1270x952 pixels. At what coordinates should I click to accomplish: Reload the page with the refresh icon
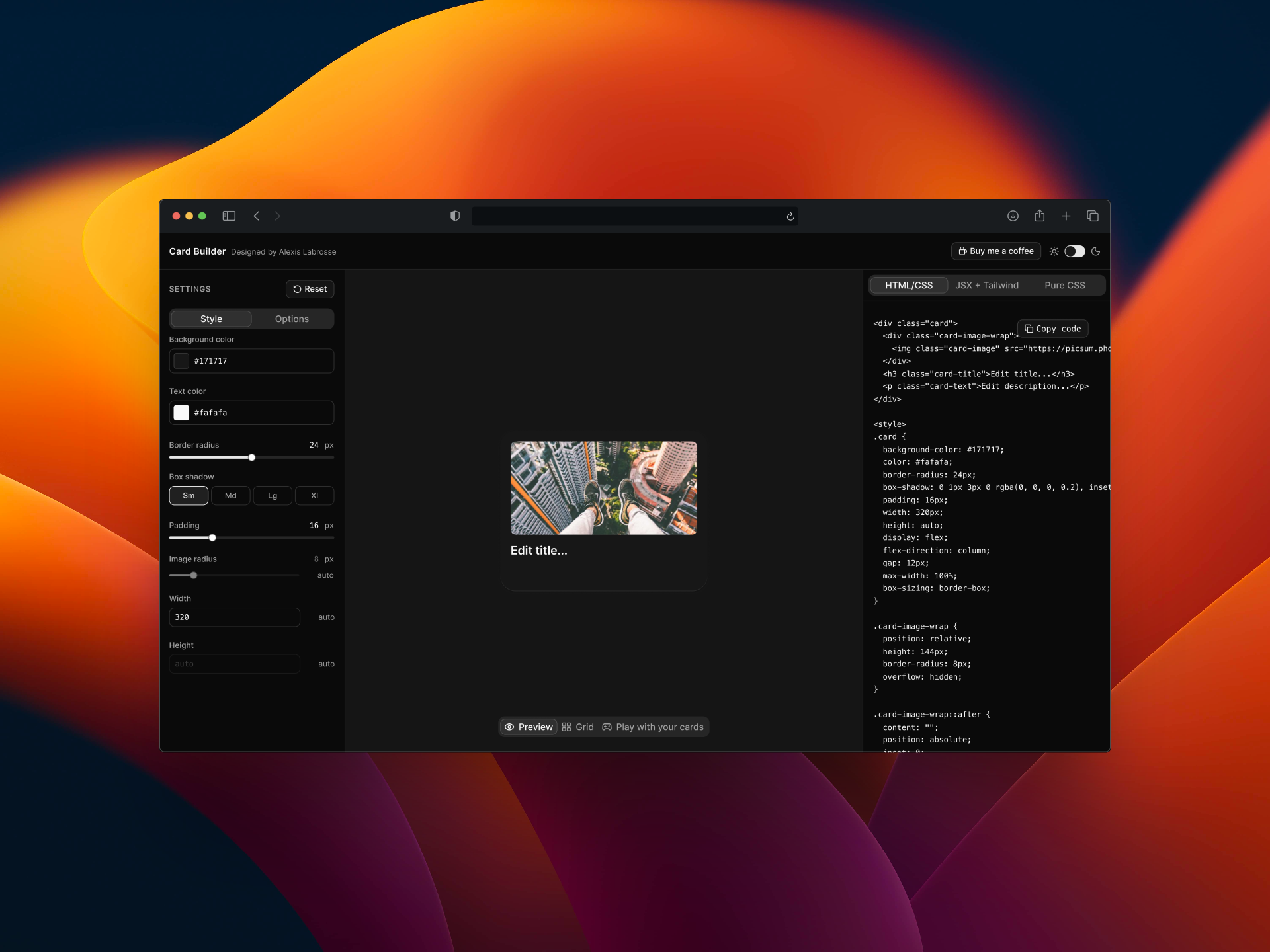pyautogui.click(x=790, y=217)
